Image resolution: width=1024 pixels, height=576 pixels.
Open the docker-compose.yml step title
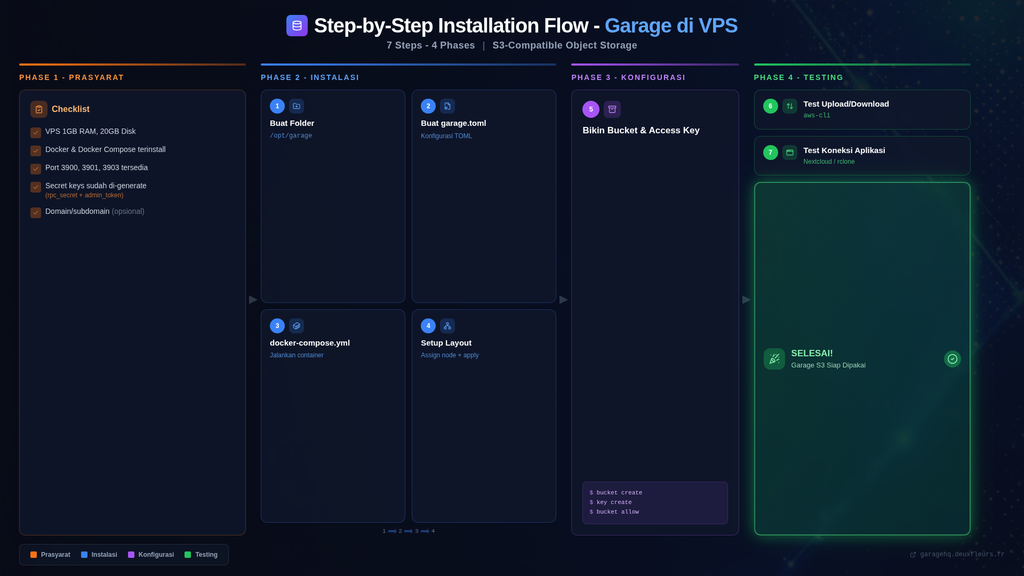(310, 342)
